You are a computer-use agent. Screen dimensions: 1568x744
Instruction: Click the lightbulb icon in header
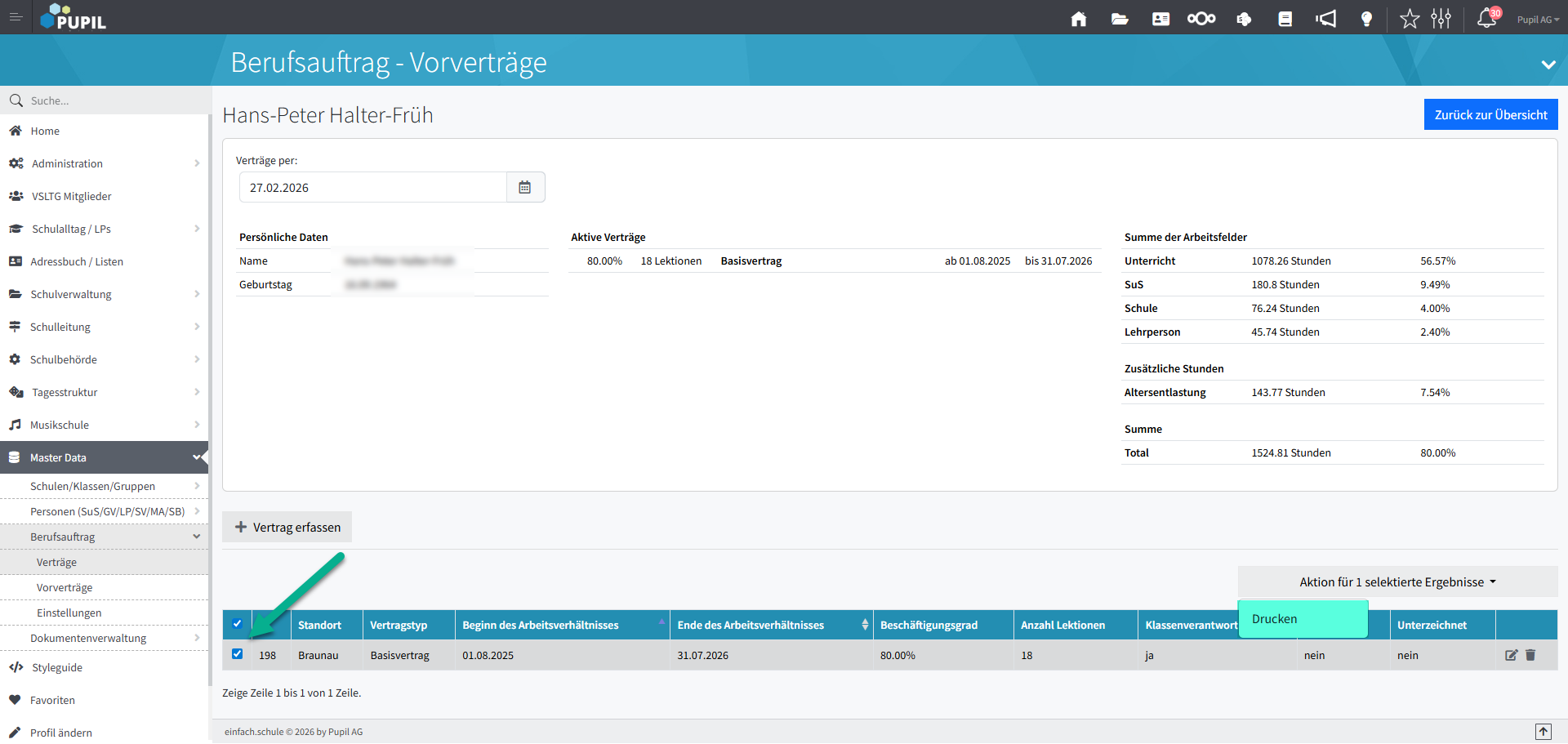[1366, 19]
